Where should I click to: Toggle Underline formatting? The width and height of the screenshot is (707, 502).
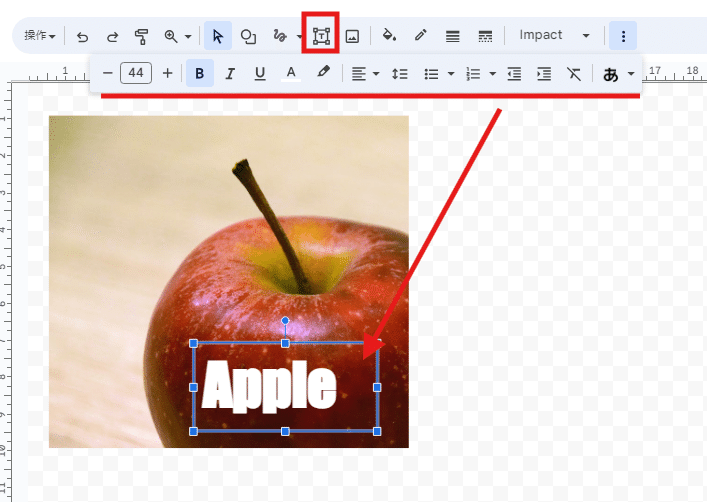(x=260, y=74)
